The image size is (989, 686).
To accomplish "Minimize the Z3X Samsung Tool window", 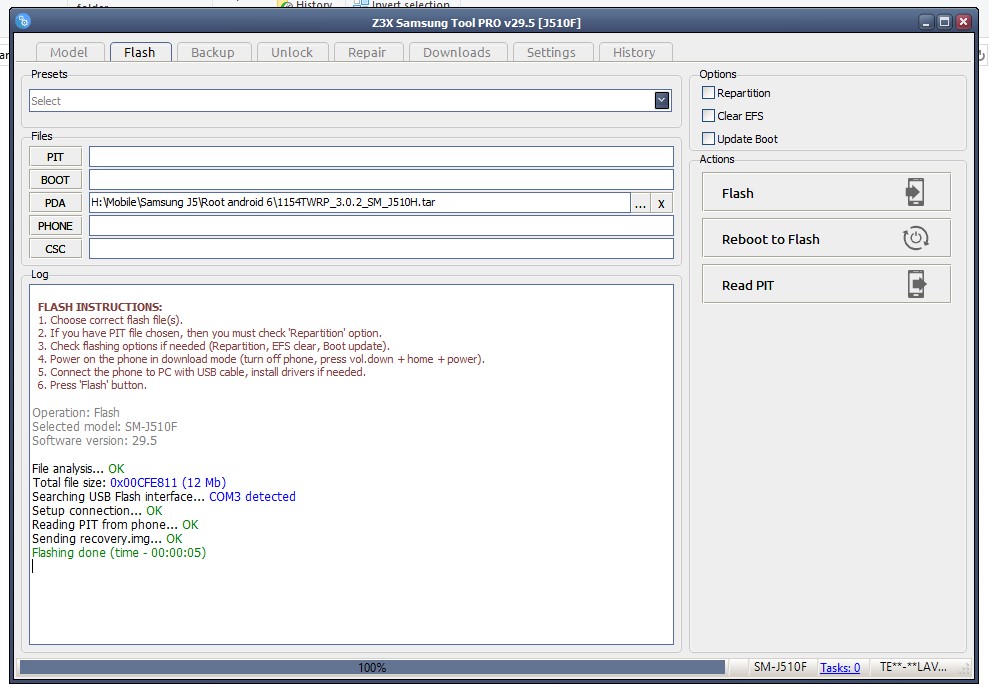I will (926, 22).
